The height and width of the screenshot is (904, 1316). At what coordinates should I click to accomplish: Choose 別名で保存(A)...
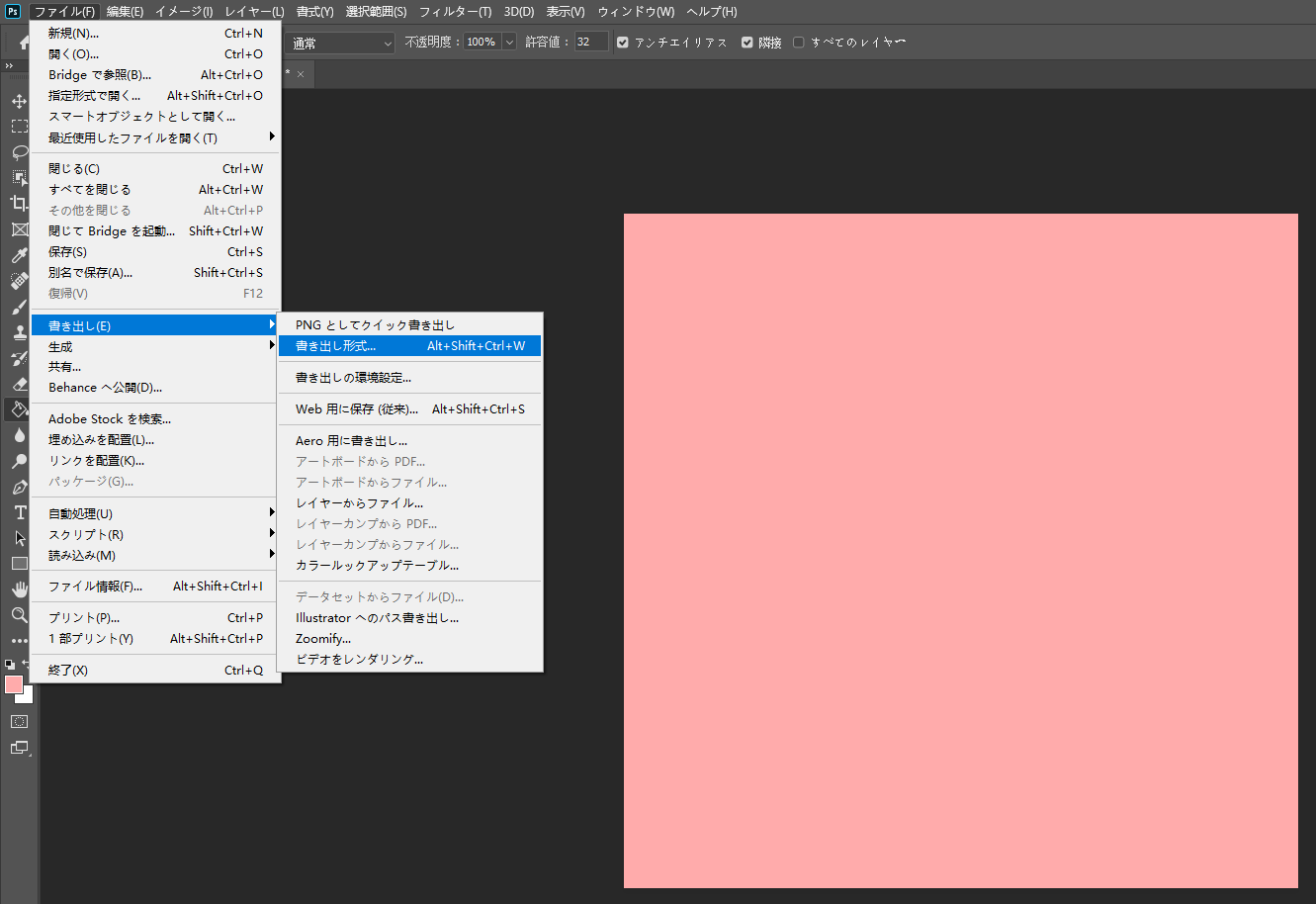155,273
